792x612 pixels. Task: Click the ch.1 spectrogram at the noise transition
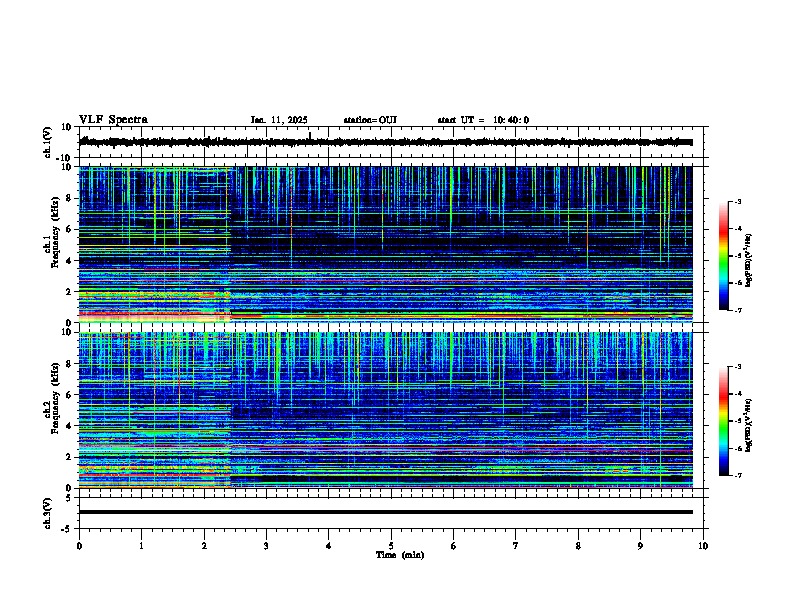[230, 244]
